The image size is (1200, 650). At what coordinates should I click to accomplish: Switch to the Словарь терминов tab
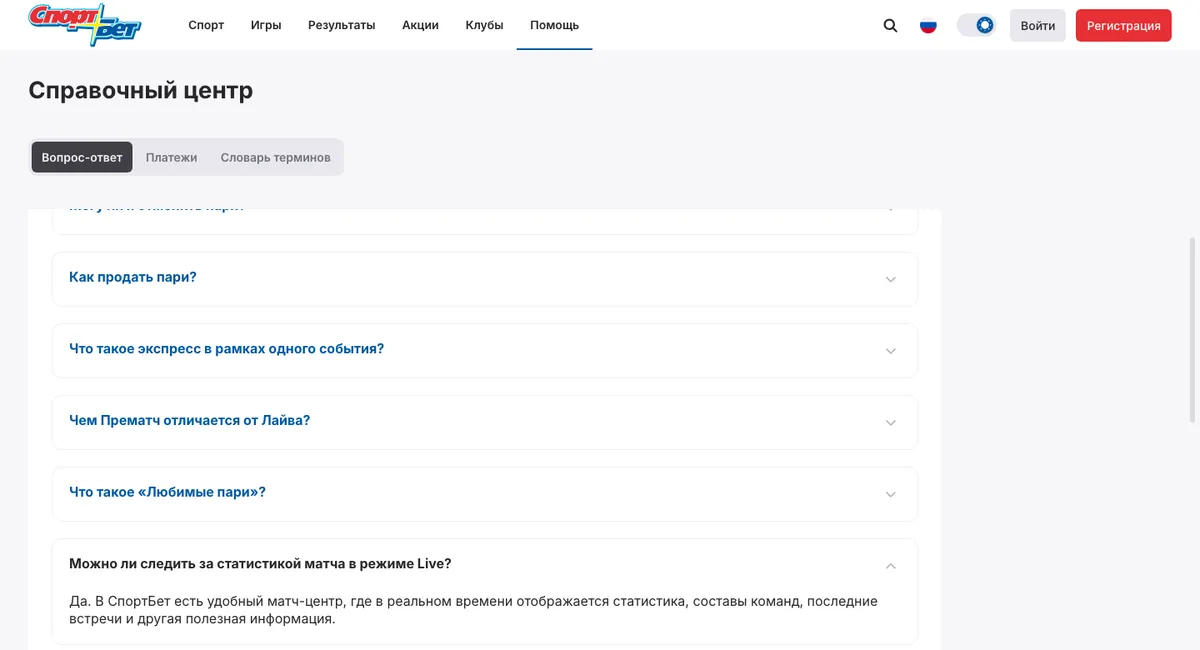(275, 157)
